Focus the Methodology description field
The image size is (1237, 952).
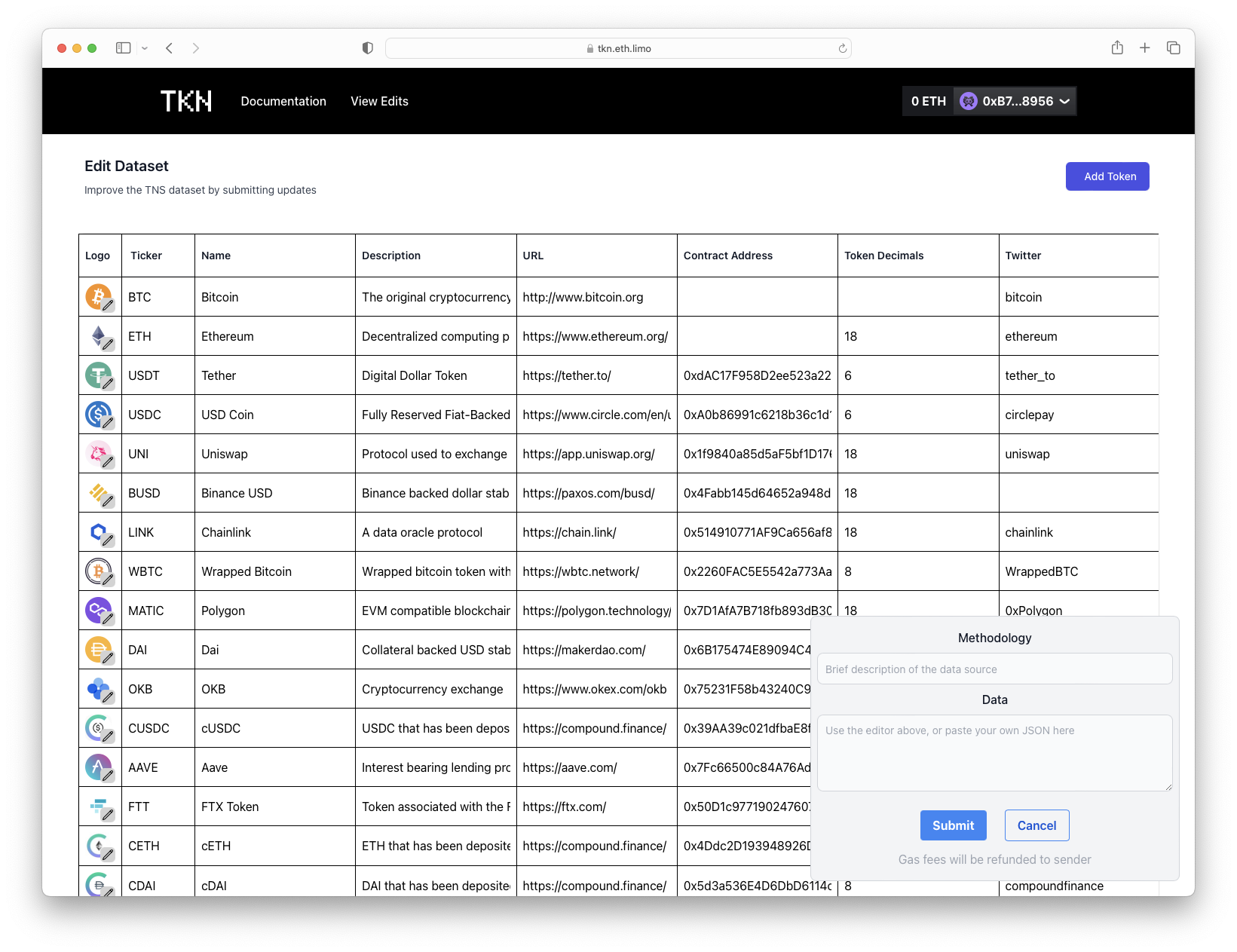point(995,669)
